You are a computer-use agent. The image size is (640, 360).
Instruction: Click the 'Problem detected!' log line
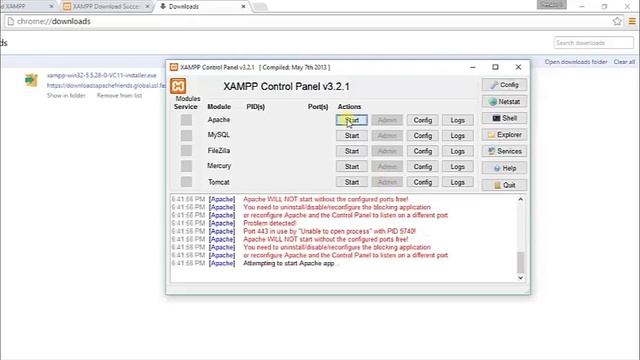[269, 223]
